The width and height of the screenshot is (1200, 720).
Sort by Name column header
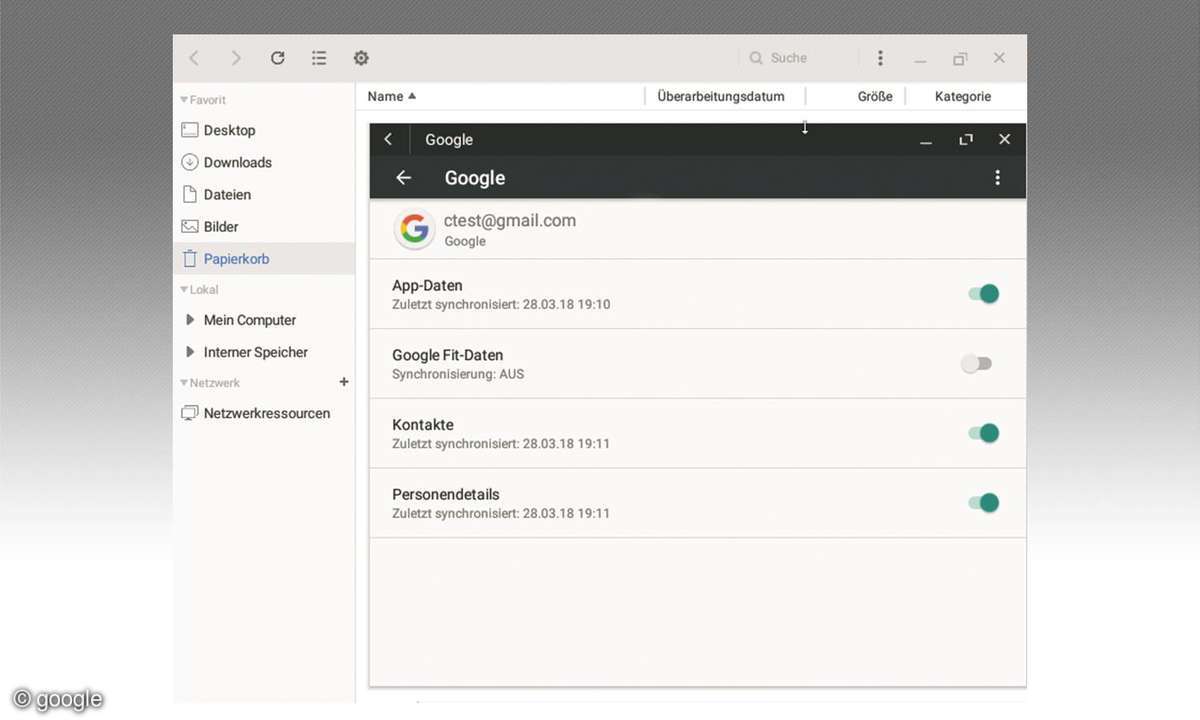(392, 96)
